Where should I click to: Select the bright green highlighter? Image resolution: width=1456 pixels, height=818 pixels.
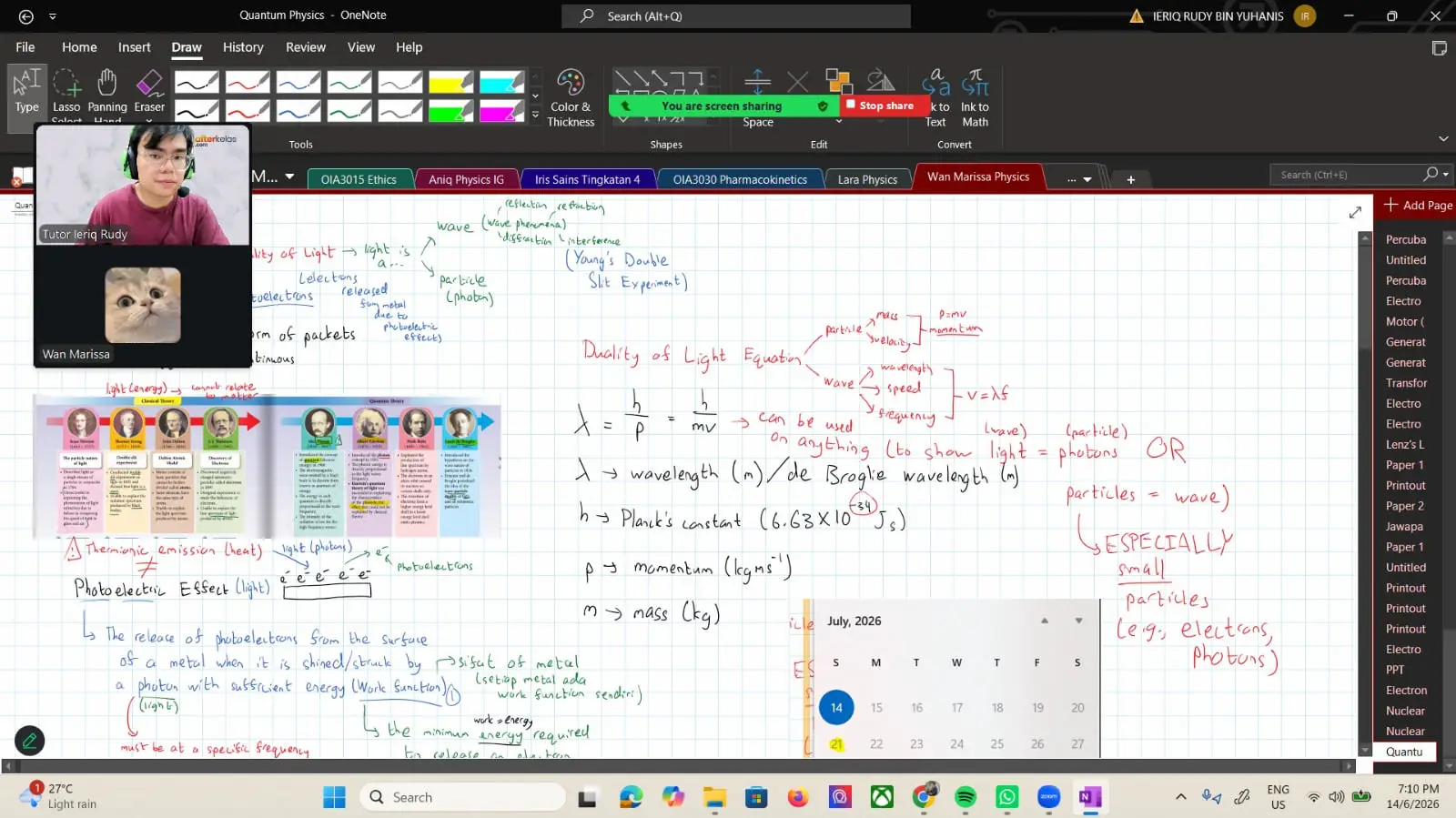[451, 111]
